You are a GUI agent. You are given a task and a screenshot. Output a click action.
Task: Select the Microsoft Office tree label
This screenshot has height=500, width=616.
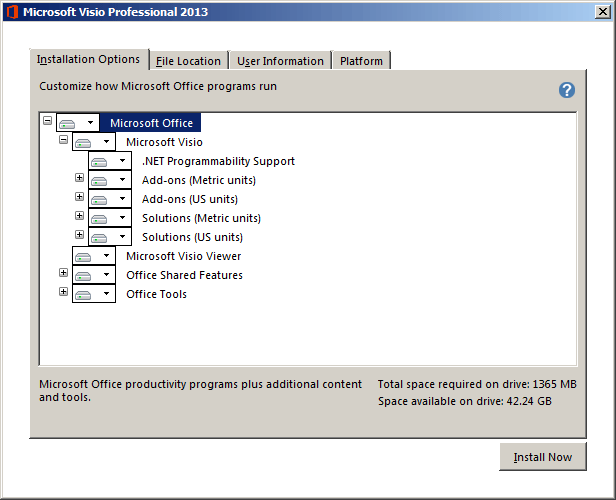[151, 123]
